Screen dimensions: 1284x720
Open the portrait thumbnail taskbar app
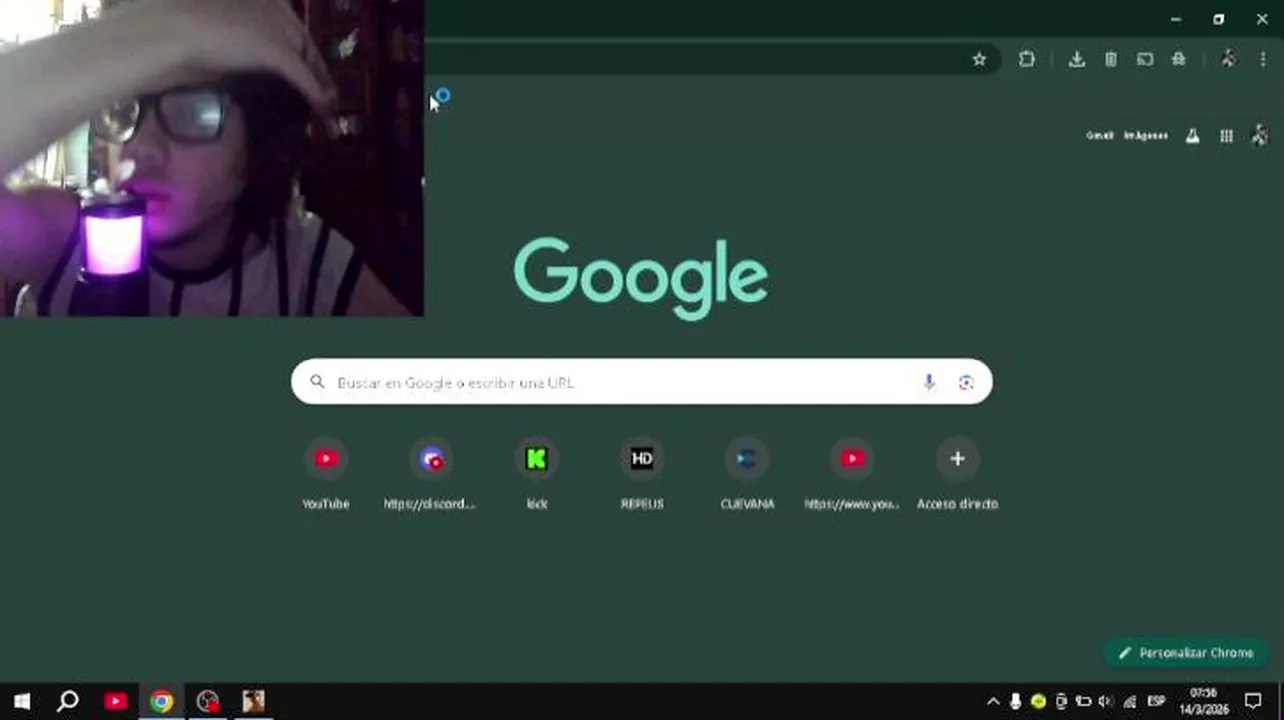pyautogui.click(x=254, y=701)
